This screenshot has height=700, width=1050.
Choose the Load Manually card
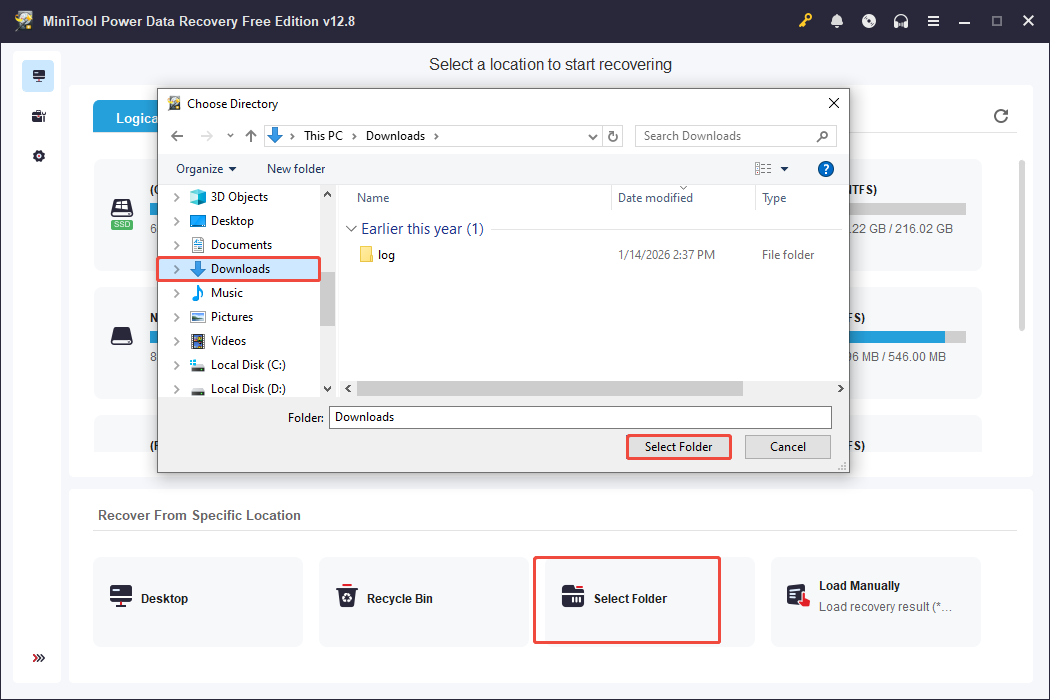pos(876,601)
